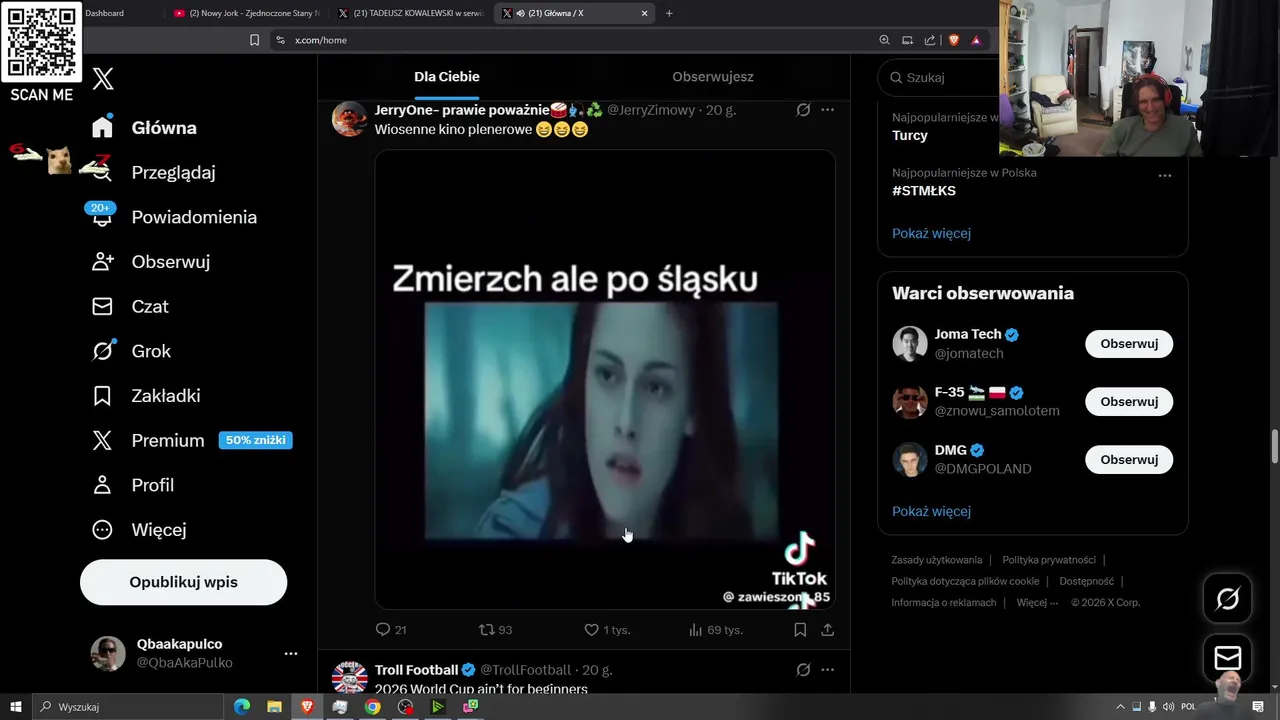Click Opublikuj wpis button

[183, 582]
